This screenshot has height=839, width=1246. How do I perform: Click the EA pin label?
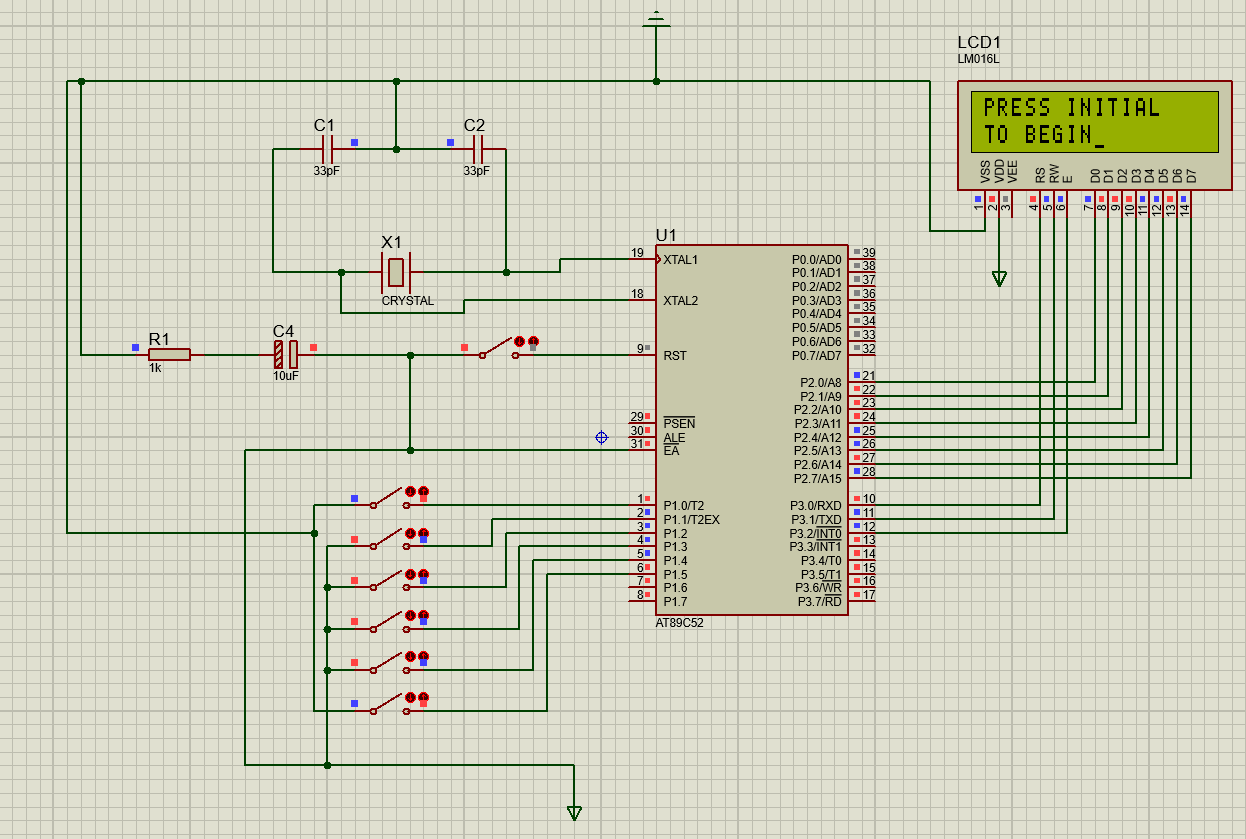click(671, 451)
